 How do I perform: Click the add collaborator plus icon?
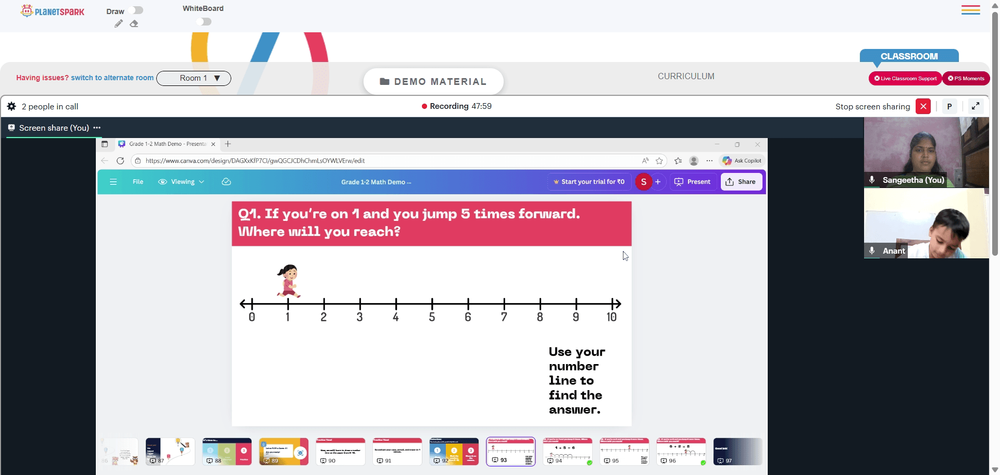point(658,182)
